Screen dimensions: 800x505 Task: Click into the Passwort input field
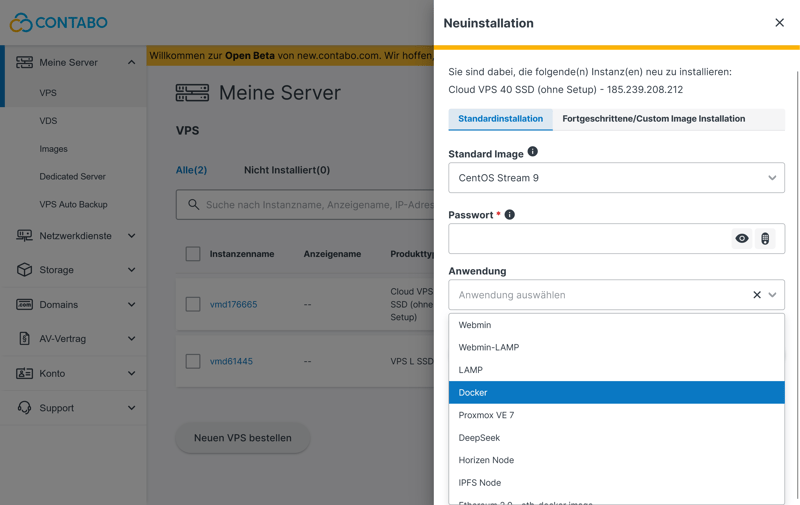click(x=588, y=239)
